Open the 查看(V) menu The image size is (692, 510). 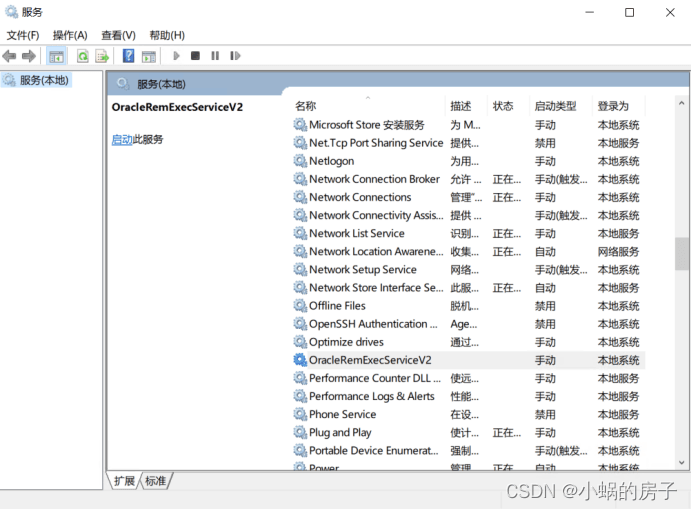pyautogui.click(x=118, y=35)
